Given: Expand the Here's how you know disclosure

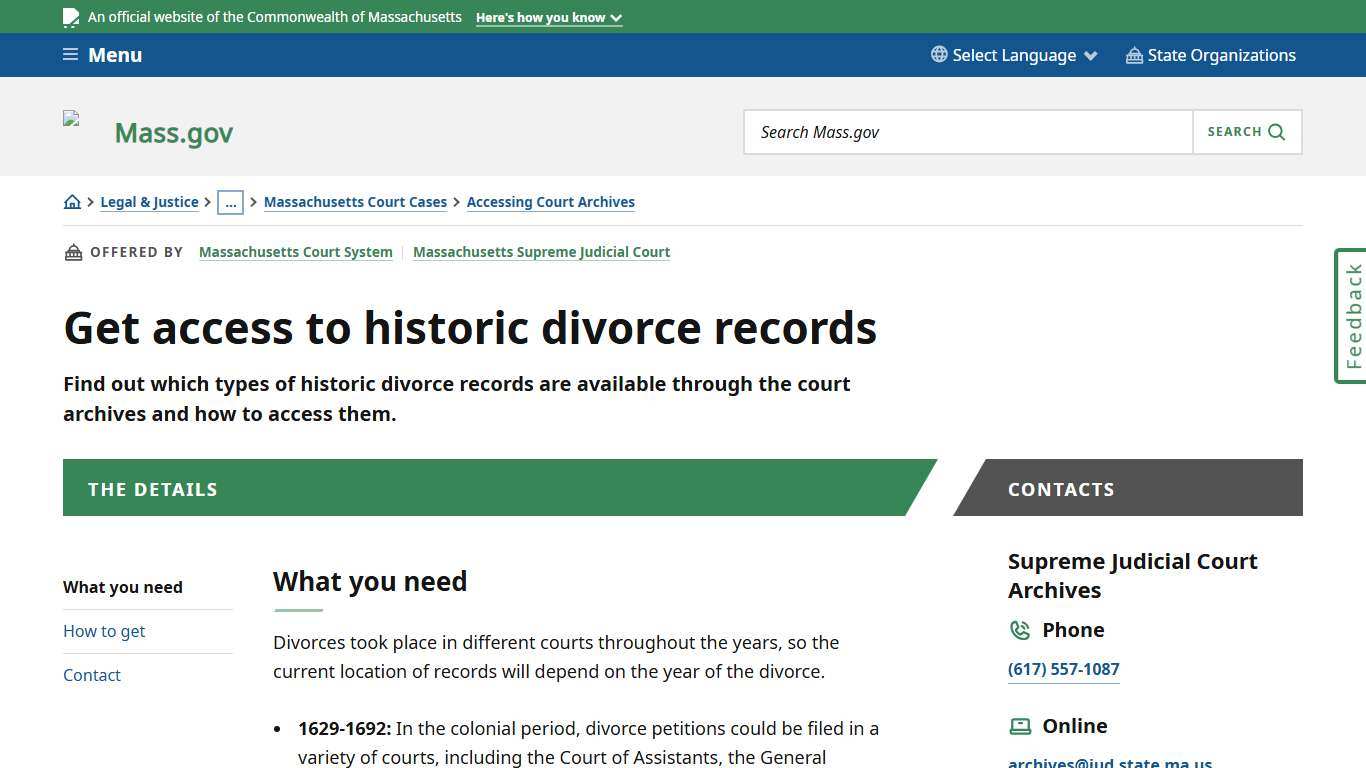Looking at the screenshot, I should pos(548,17).
